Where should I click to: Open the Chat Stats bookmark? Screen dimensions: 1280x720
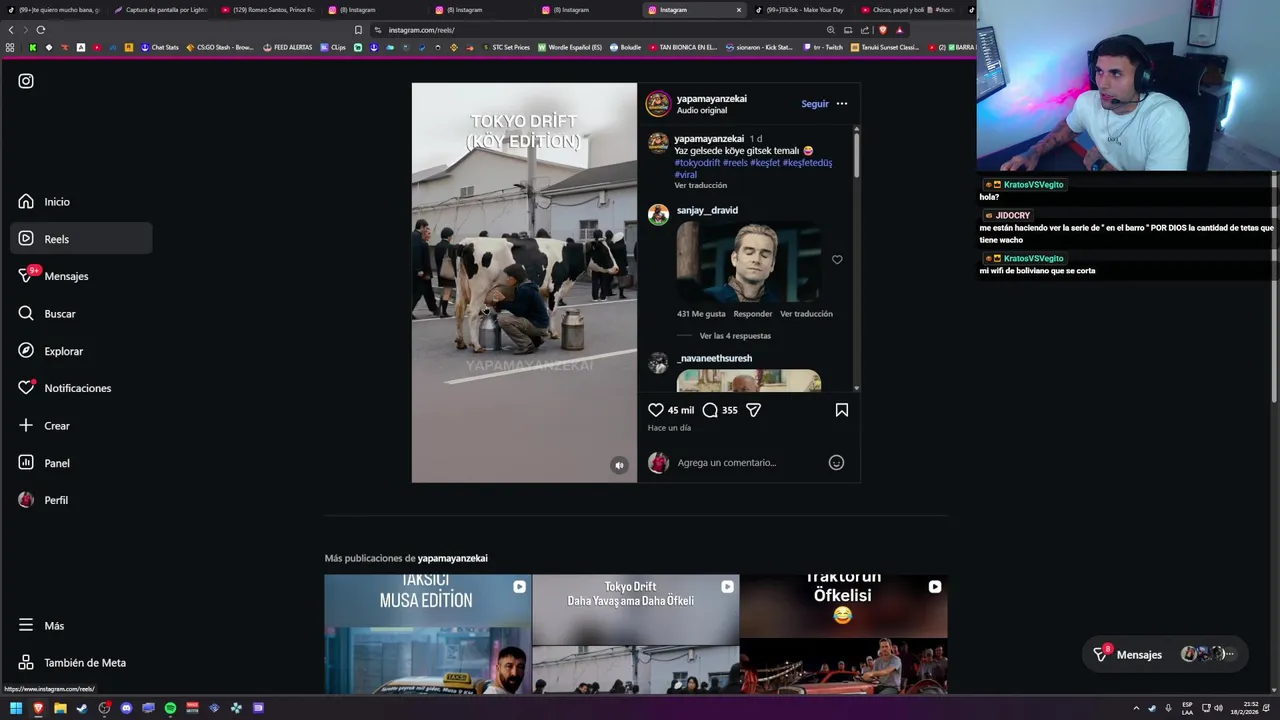click(x=160, y=47)
